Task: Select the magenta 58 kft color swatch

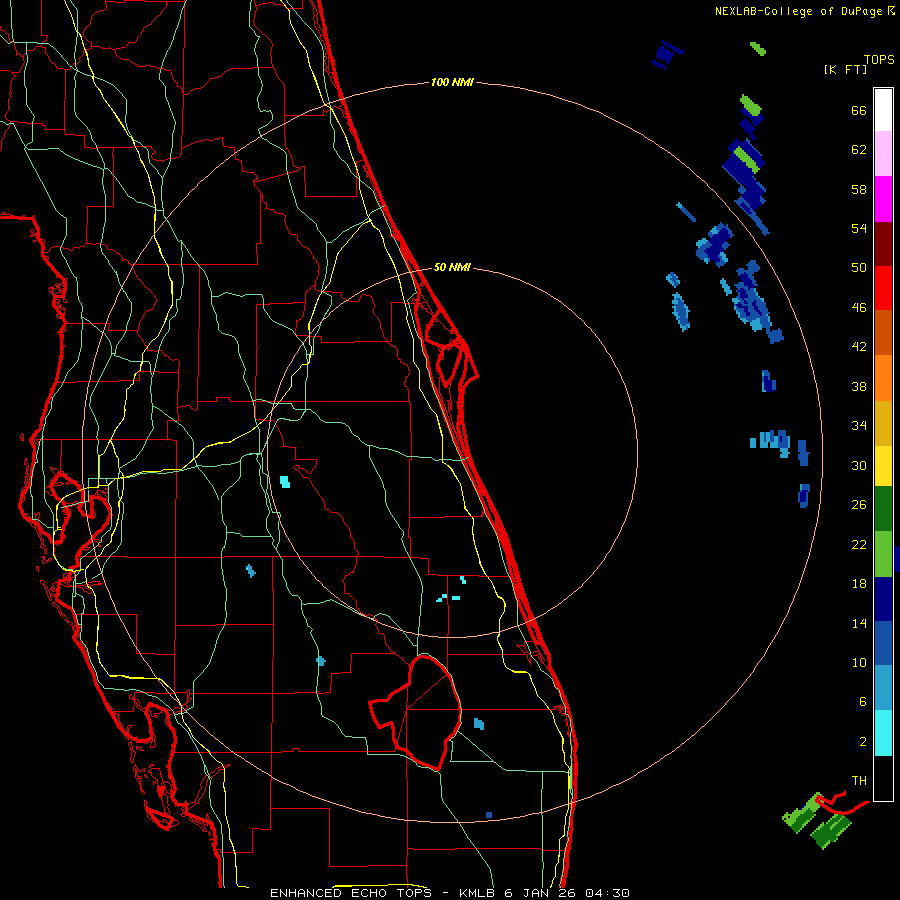Action: click(883, 199)
